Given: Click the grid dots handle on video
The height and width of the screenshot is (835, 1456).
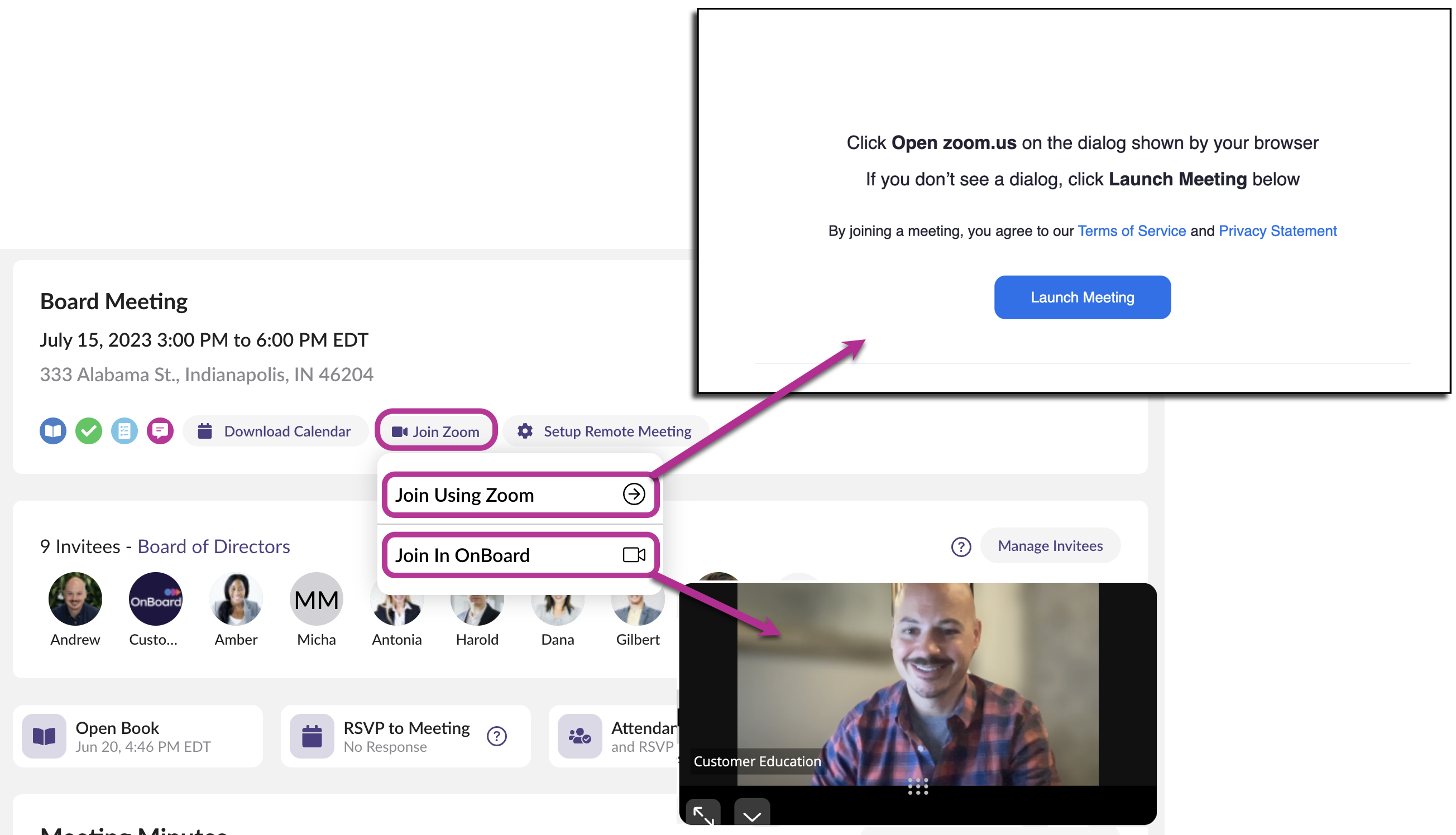Looking at the screenshot, I should coord(917,787).
